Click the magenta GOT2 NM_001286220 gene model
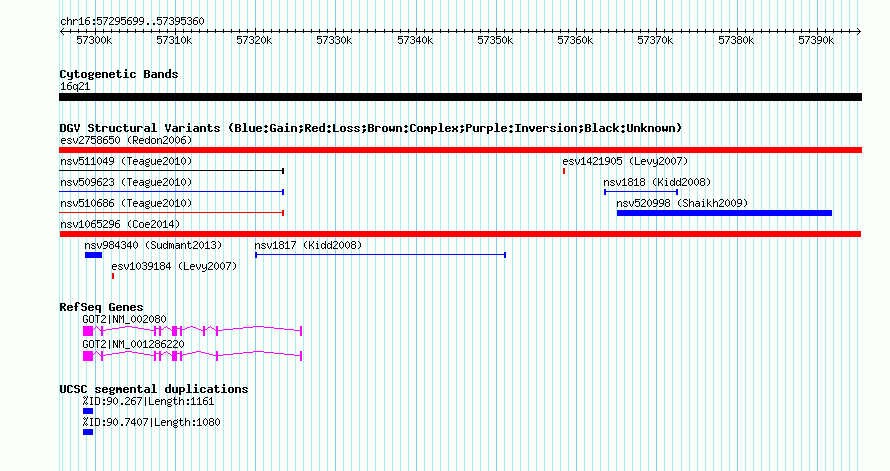The width and height of the screenshot is (890, 471). tap(192, 356)
